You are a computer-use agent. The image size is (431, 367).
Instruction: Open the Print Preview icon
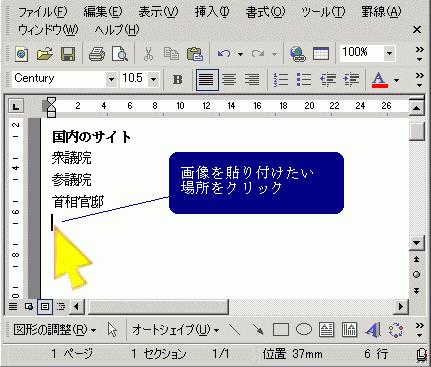tap(120, 54)
